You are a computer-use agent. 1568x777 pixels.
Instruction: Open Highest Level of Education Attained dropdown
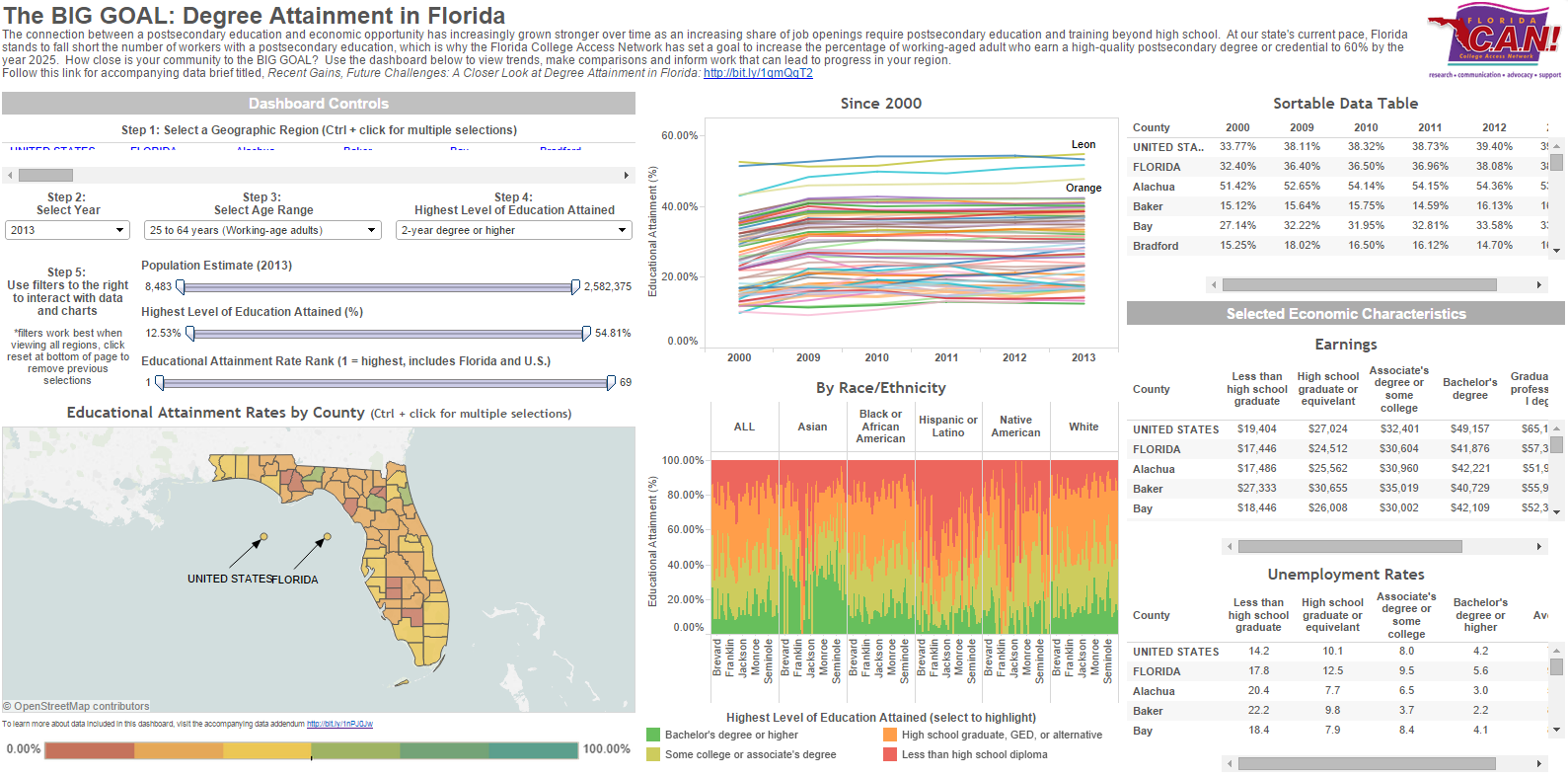point(513,230)
